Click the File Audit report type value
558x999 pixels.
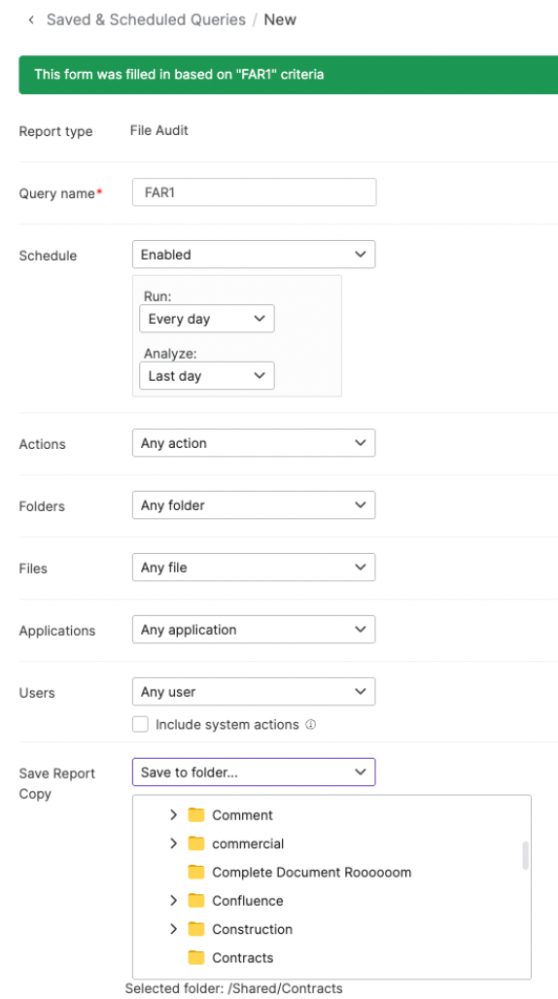[159, 131]
